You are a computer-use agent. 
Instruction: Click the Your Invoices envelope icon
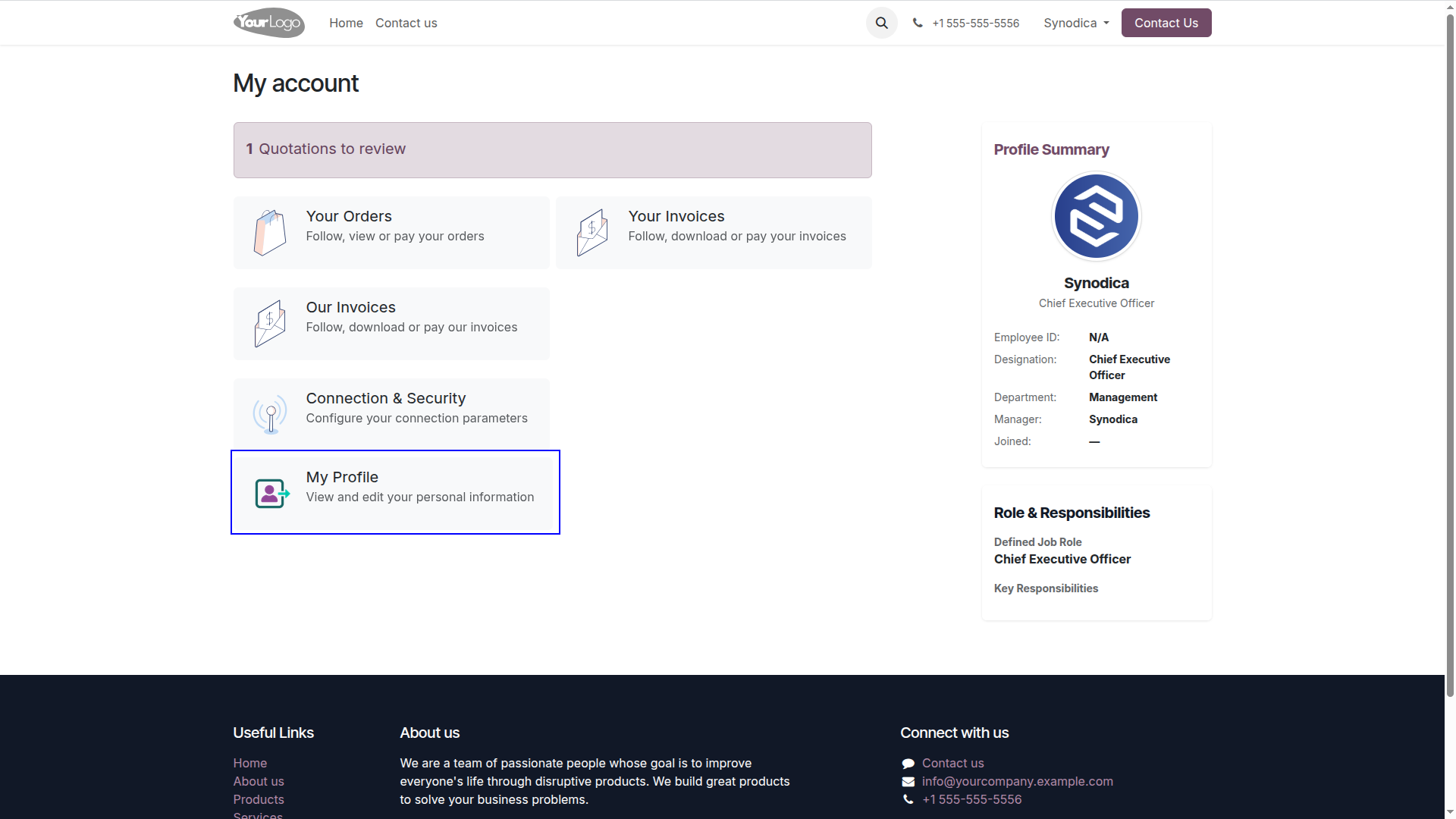(592, 233)
